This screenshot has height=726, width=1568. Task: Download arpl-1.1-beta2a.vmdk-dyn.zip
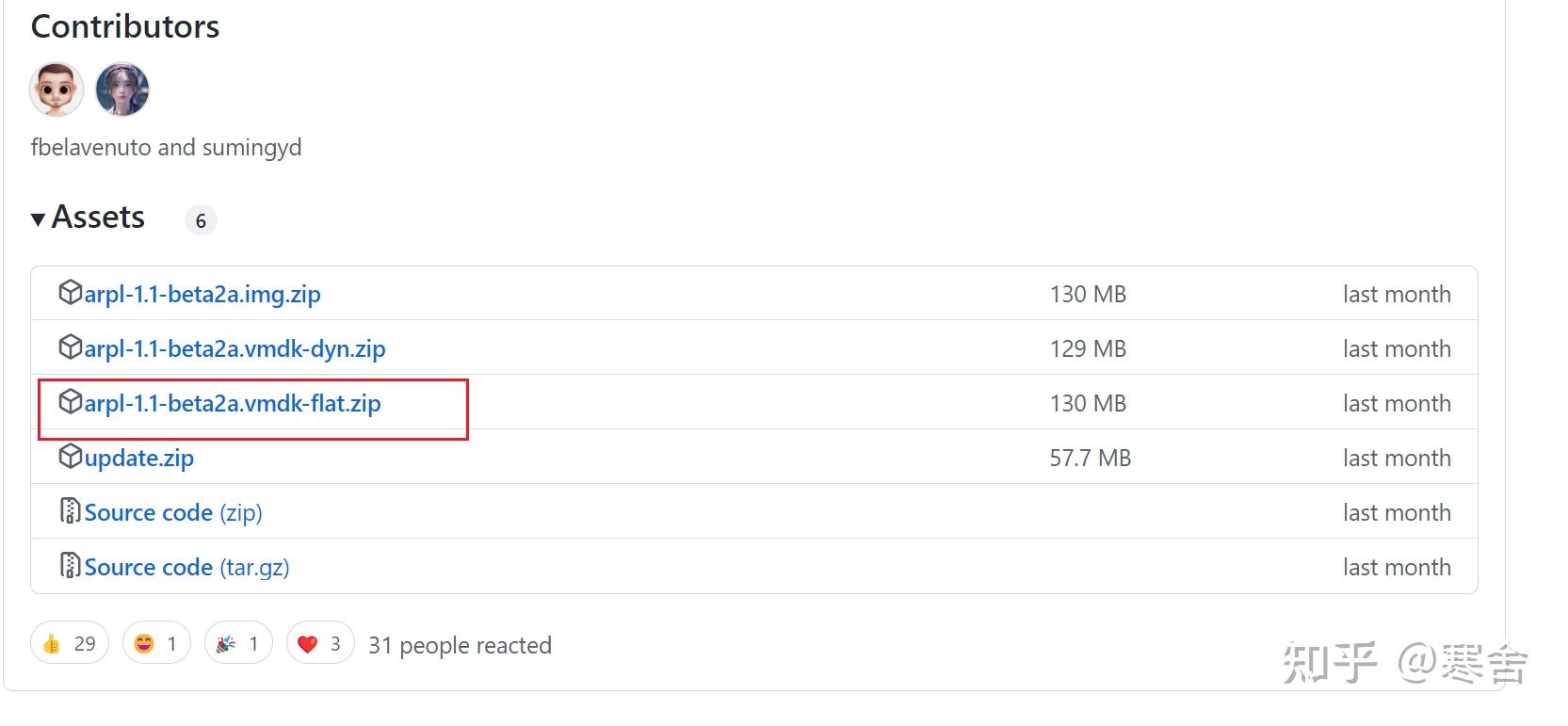click(234, 349)
